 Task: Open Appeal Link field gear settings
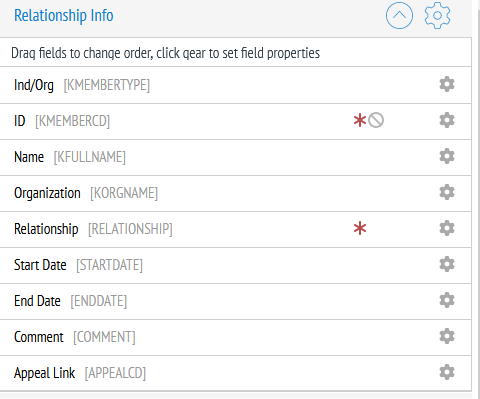click(x=447, y=372)
